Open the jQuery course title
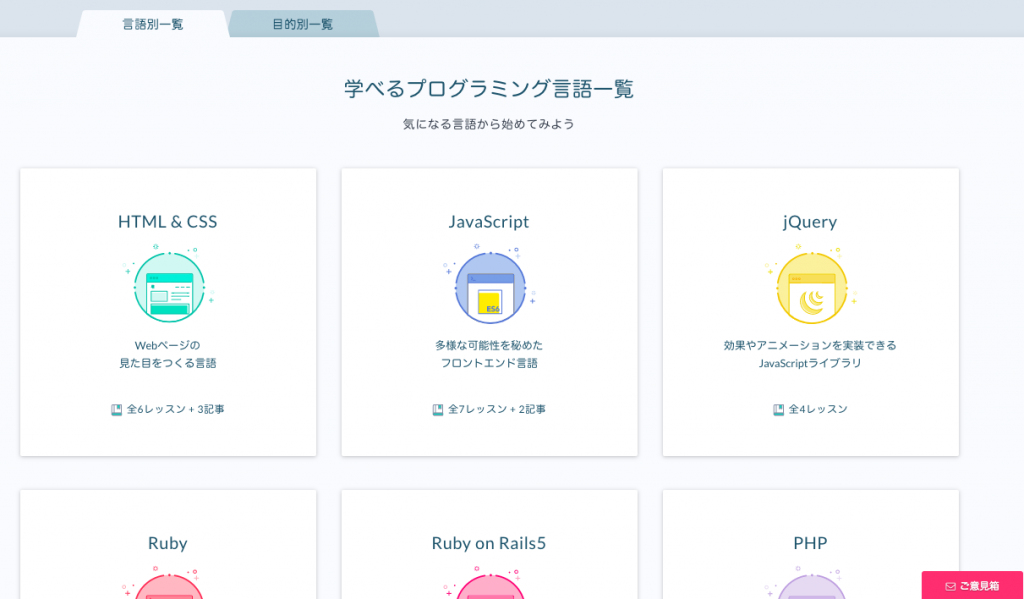Screen dimensions: 1024x599 pyautogui.click(x=810, y=222)
